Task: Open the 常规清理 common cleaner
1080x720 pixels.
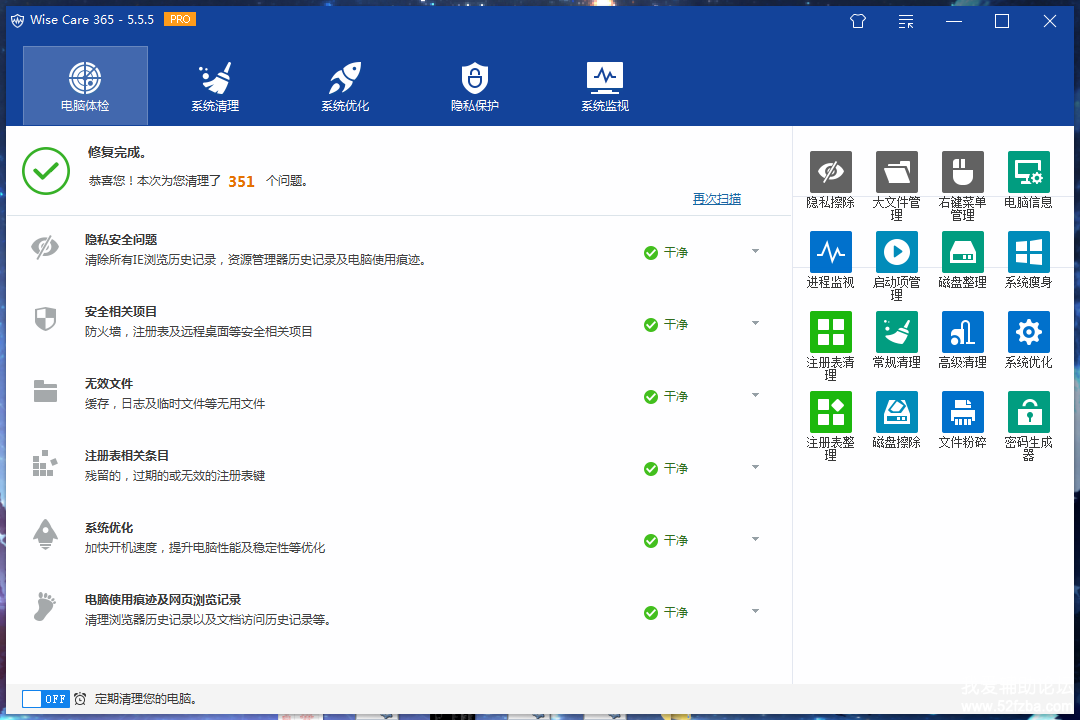Action: (x=897, y=332)
